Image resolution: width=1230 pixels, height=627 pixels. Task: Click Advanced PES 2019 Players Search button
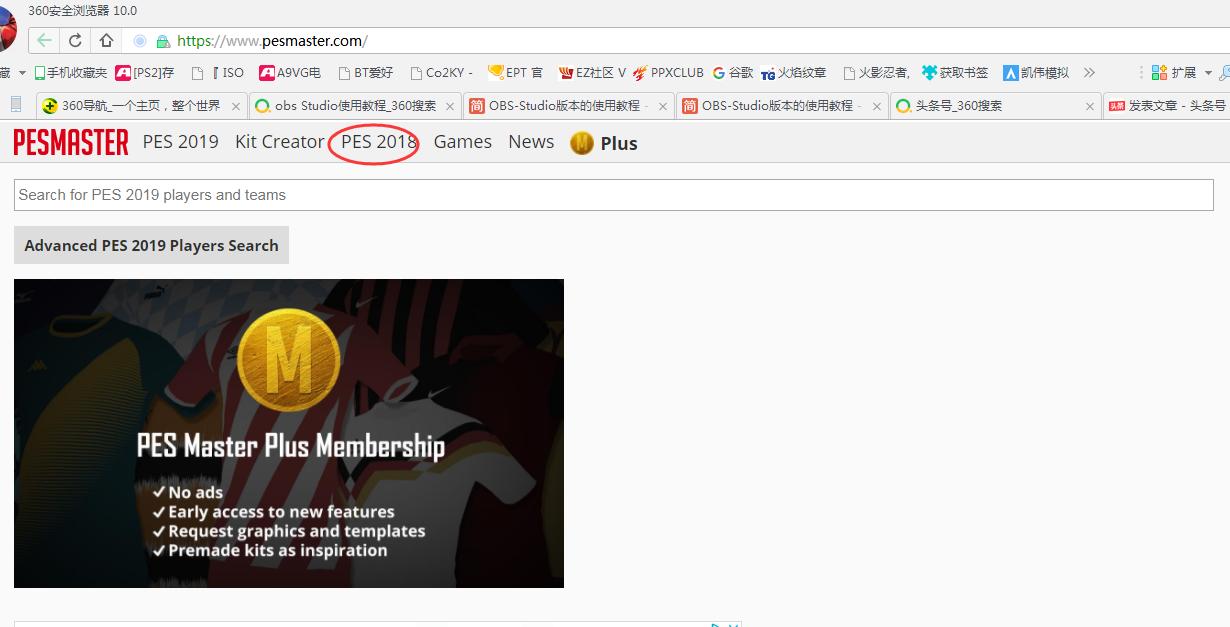pyautogui.click(x=151, y=245)
